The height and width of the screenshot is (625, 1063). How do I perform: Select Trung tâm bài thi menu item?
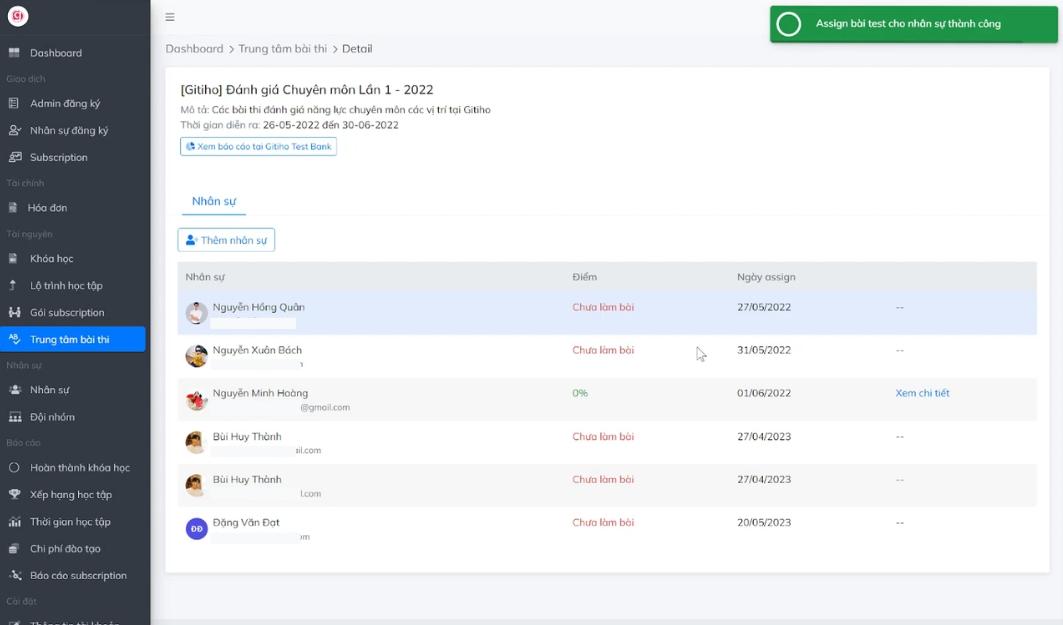click(x=69, y=340)
